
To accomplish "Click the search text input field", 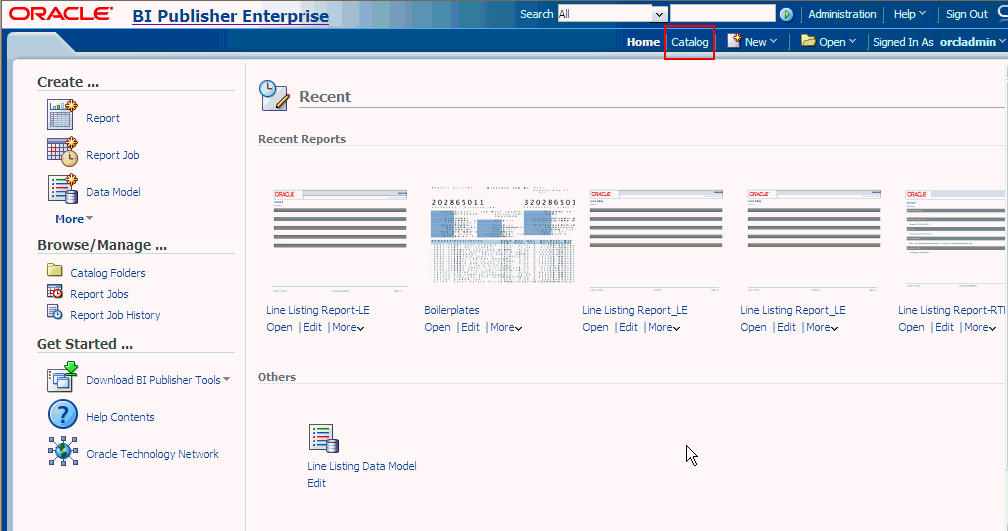I will point(723,14).
